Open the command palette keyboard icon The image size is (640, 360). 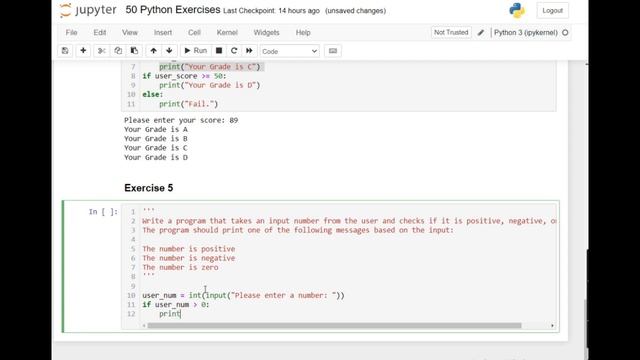tap(333, 51)
